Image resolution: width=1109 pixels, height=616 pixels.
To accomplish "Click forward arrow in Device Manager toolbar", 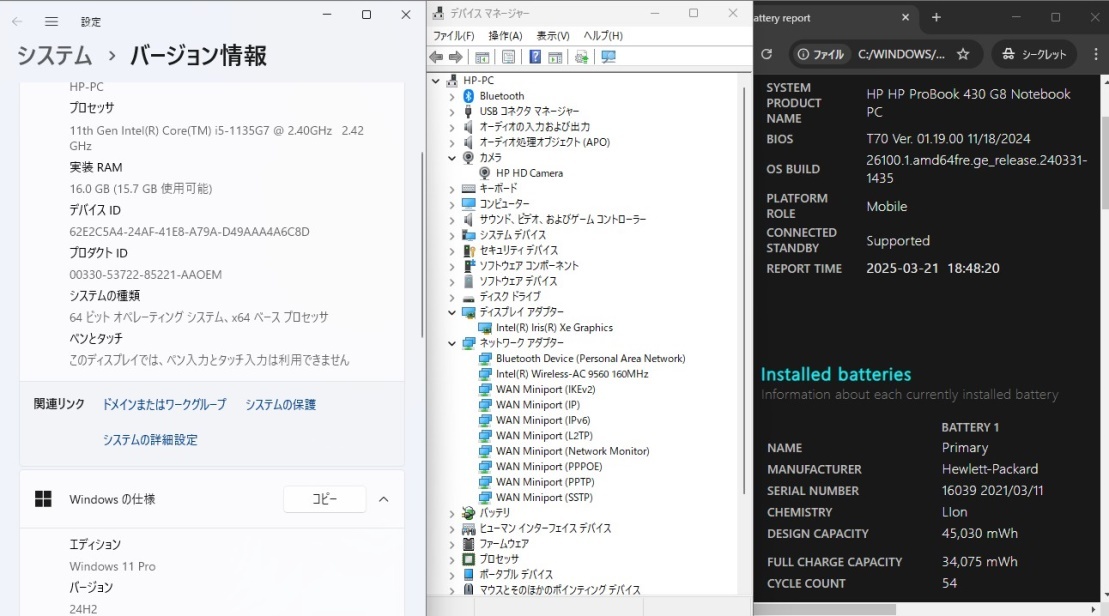I will point(456,57).
